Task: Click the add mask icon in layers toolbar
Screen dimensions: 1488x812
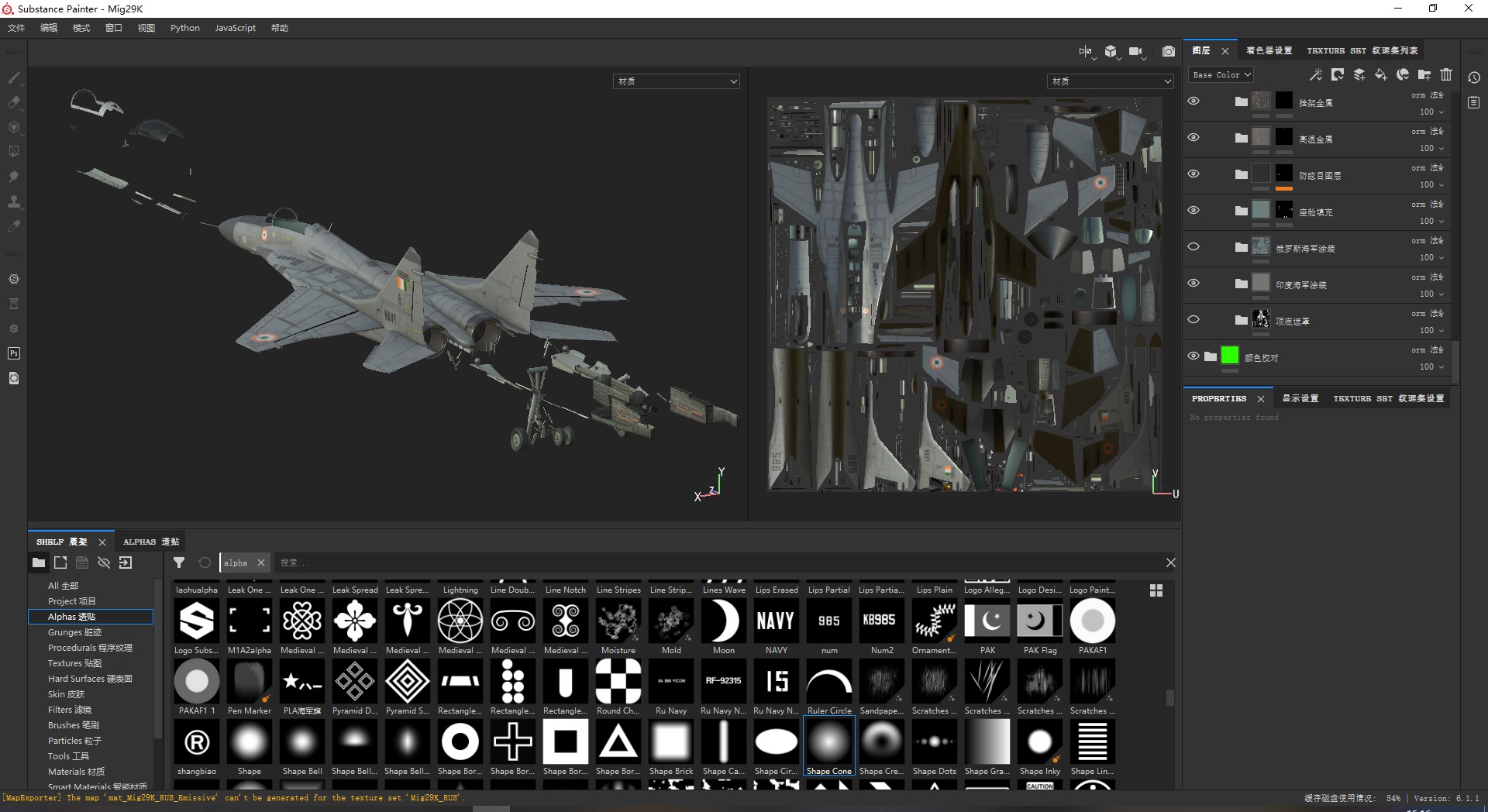Action: (x=1338, y=74)
